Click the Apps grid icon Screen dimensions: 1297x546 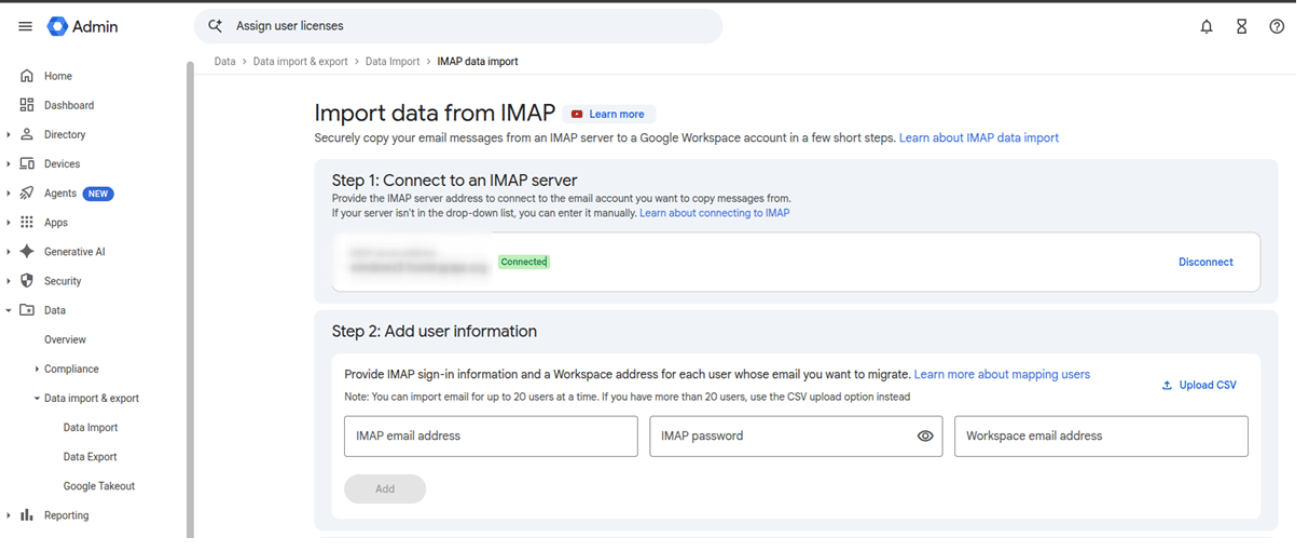tap(27, 222)
